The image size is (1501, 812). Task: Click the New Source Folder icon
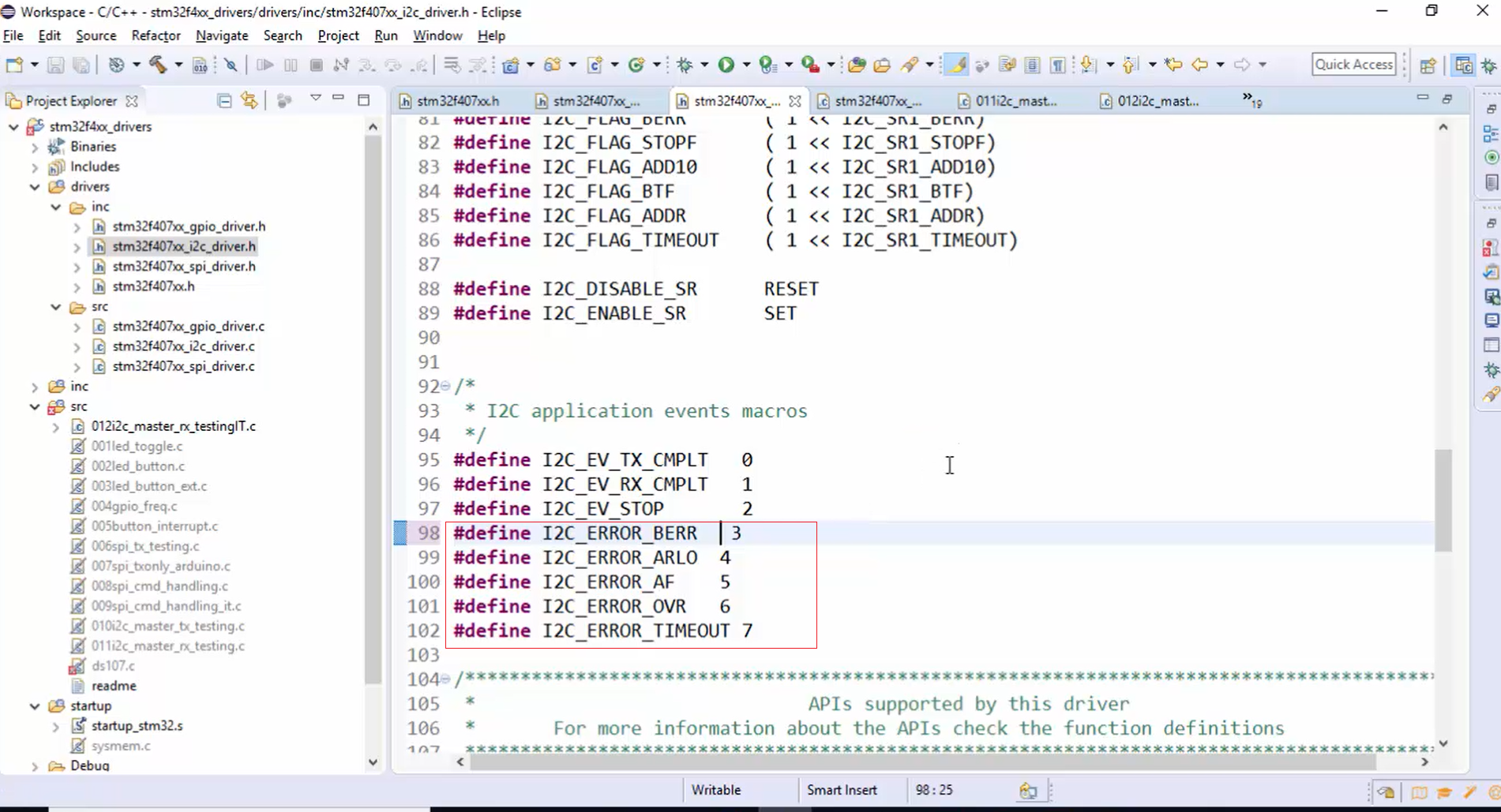(x=553, y=65)
